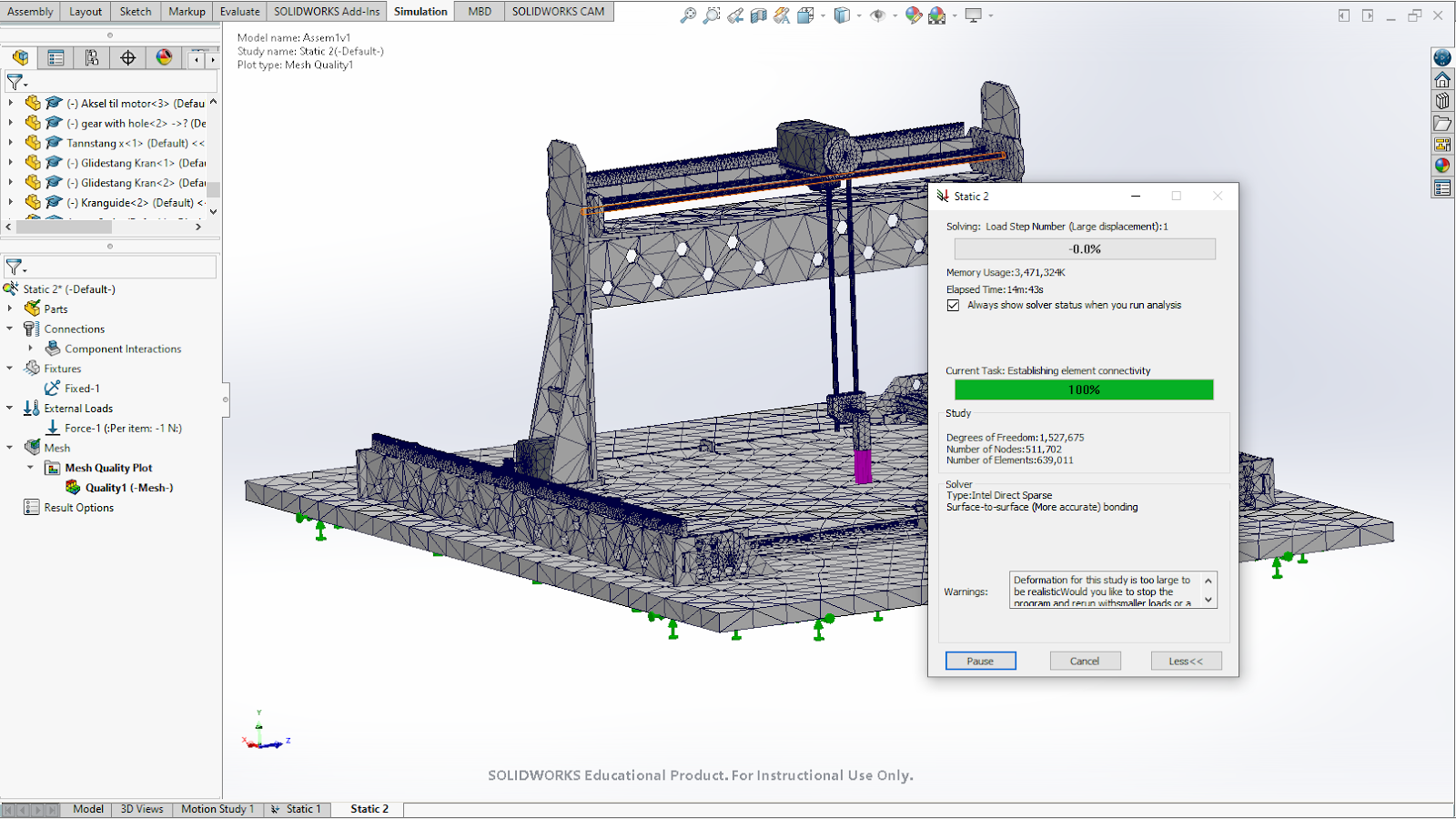Screen dimensions: 1456x819
Task: Click the Previous View icon
Action: coord(735,15)
